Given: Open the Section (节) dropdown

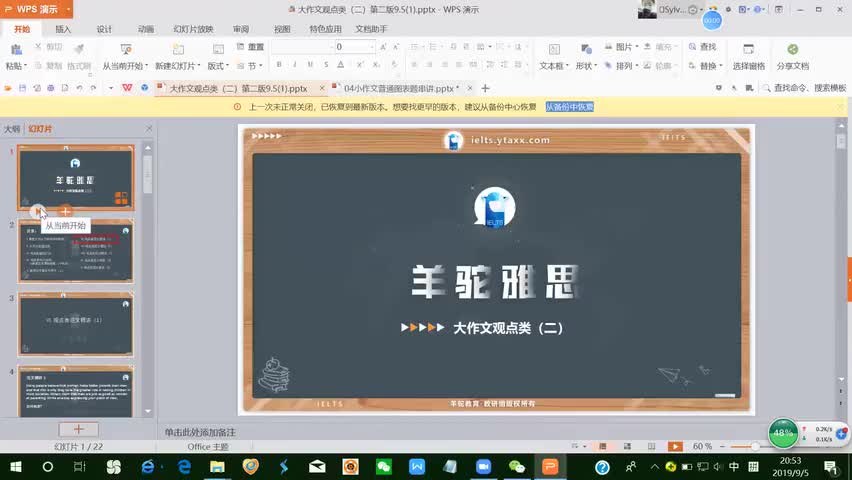Looking at the screenshot, I should tap(250, 66).
